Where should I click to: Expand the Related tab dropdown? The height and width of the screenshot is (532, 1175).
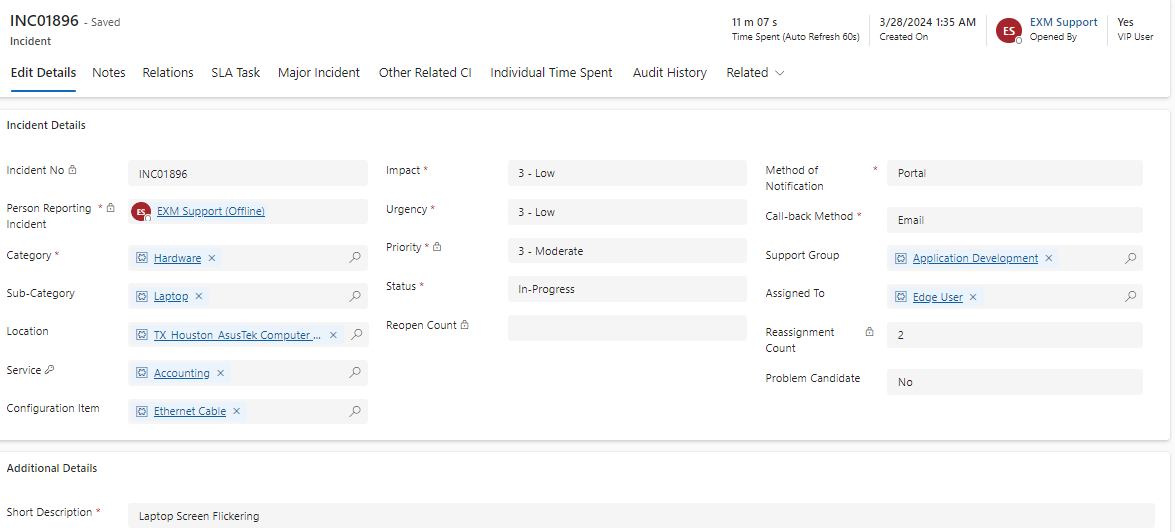coord(755,73)
